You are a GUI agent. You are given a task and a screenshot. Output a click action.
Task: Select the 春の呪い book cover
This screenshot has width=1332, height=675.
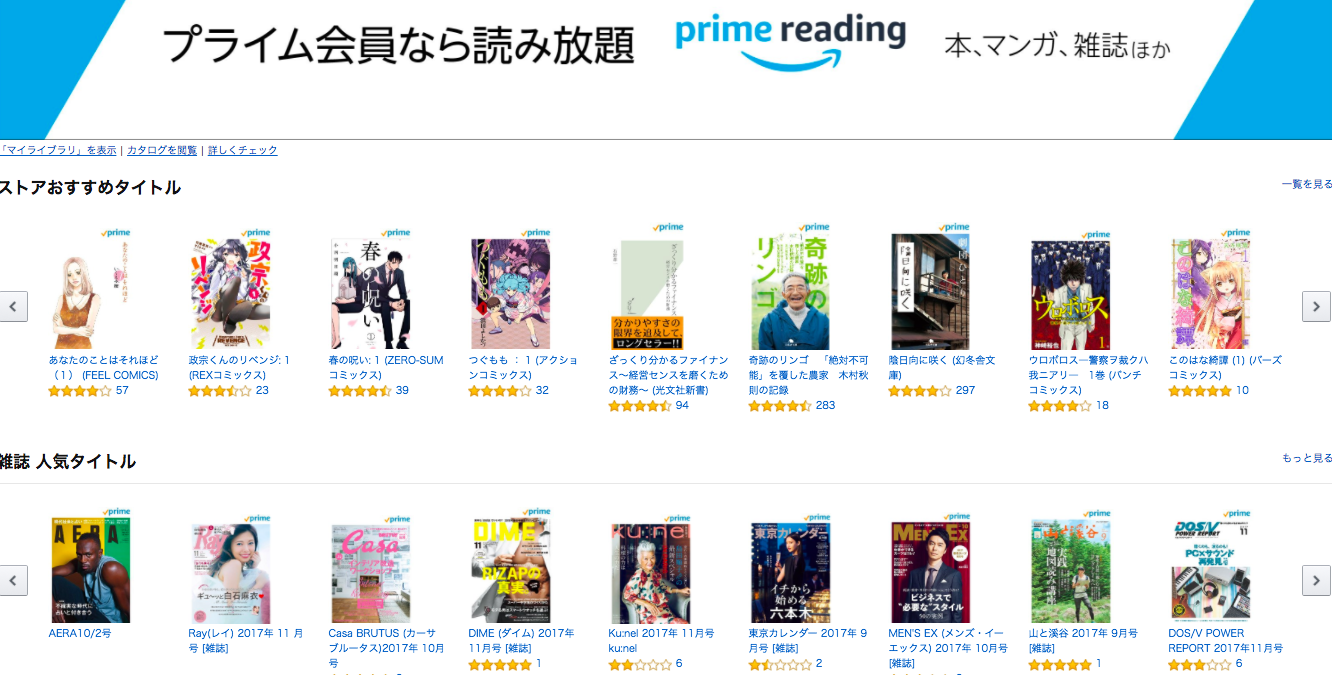tap(370, 294)
